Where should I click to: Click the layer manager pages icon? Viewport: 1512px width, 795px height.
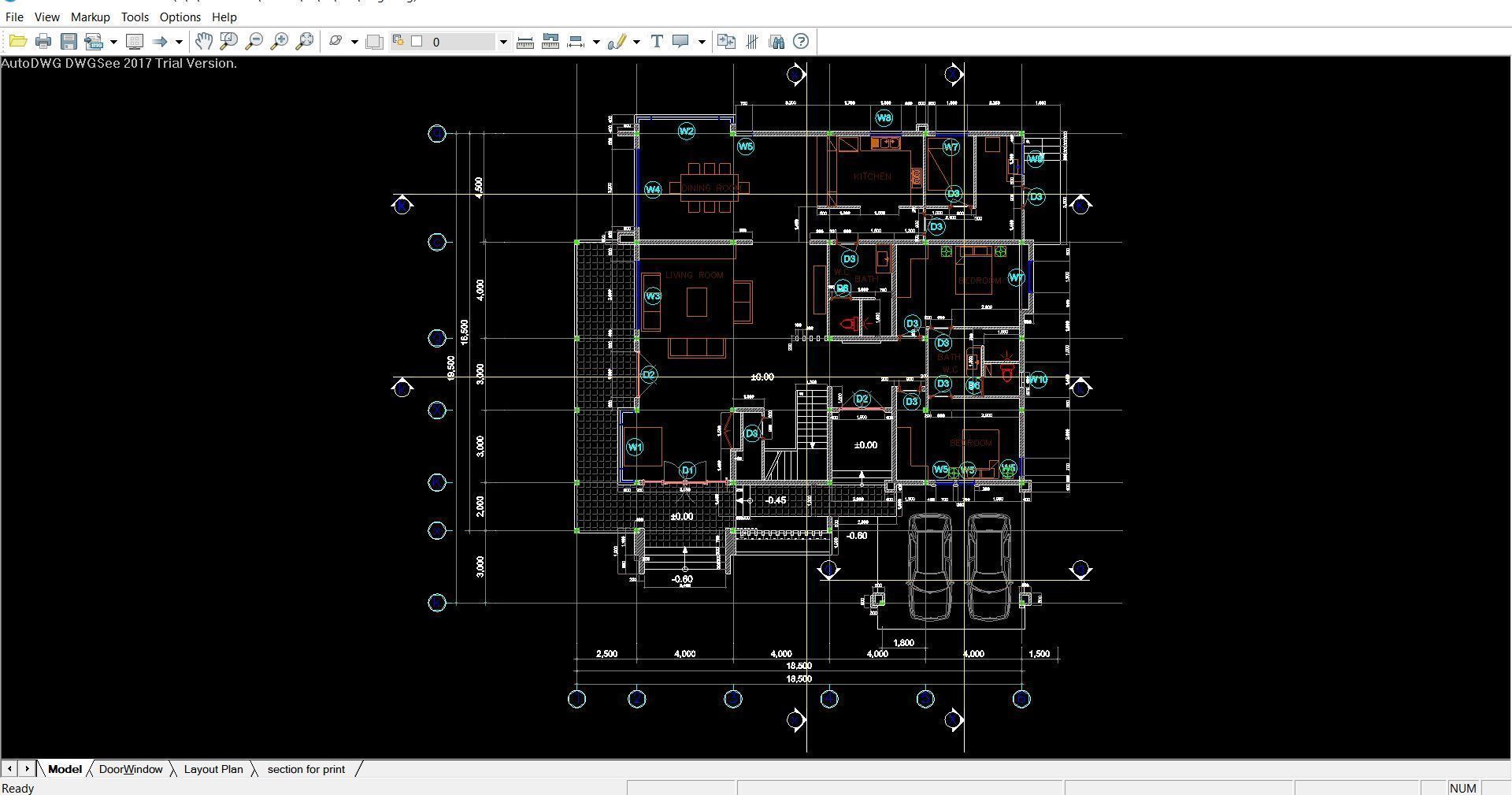pyautogui.click(x=375, y=42)
